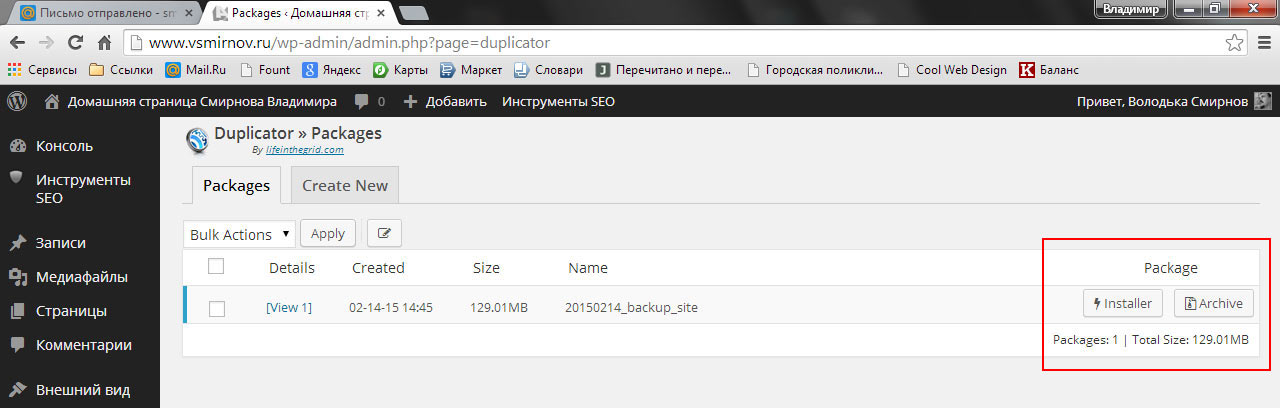
Task: Open a new browser tab
Action: (x=414, y=13)
